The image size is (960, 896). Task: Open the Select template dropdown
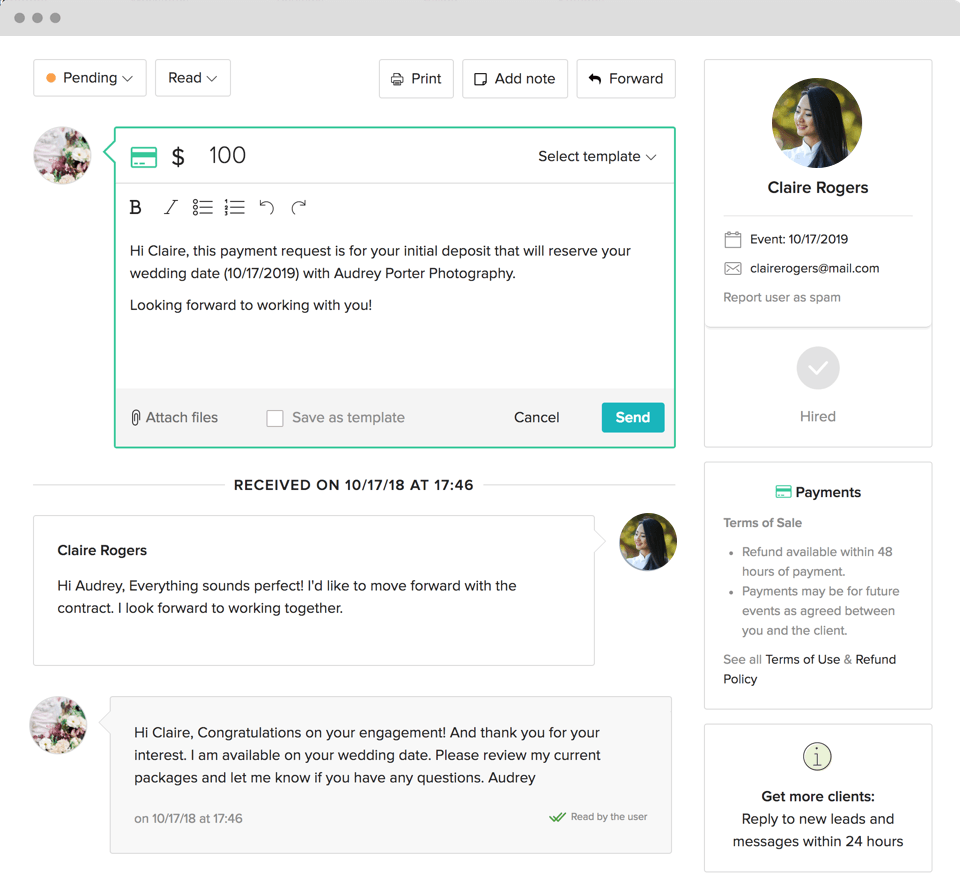pos(597,157)
